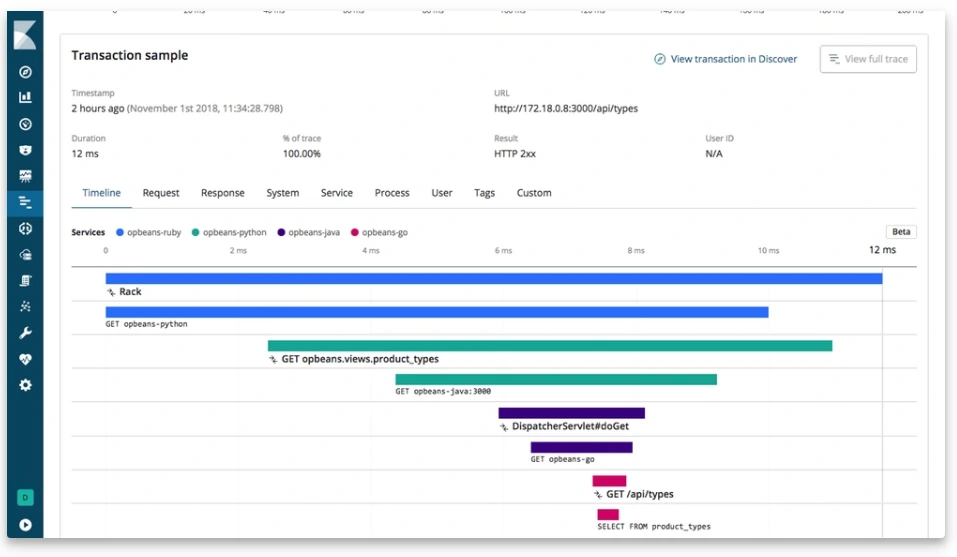
Task: Click View transaction in Discover link
Action: coord(726,59)
